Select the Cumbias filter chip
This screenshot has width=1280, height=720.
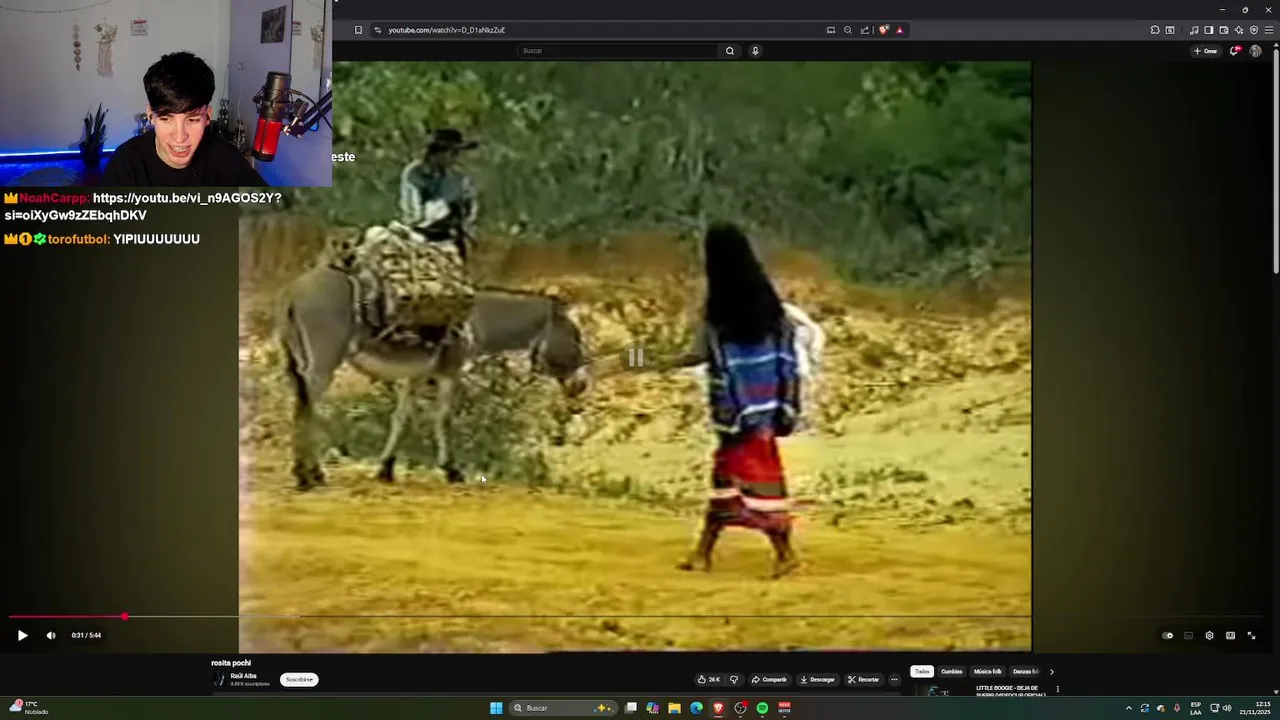(x=951, y=672)
